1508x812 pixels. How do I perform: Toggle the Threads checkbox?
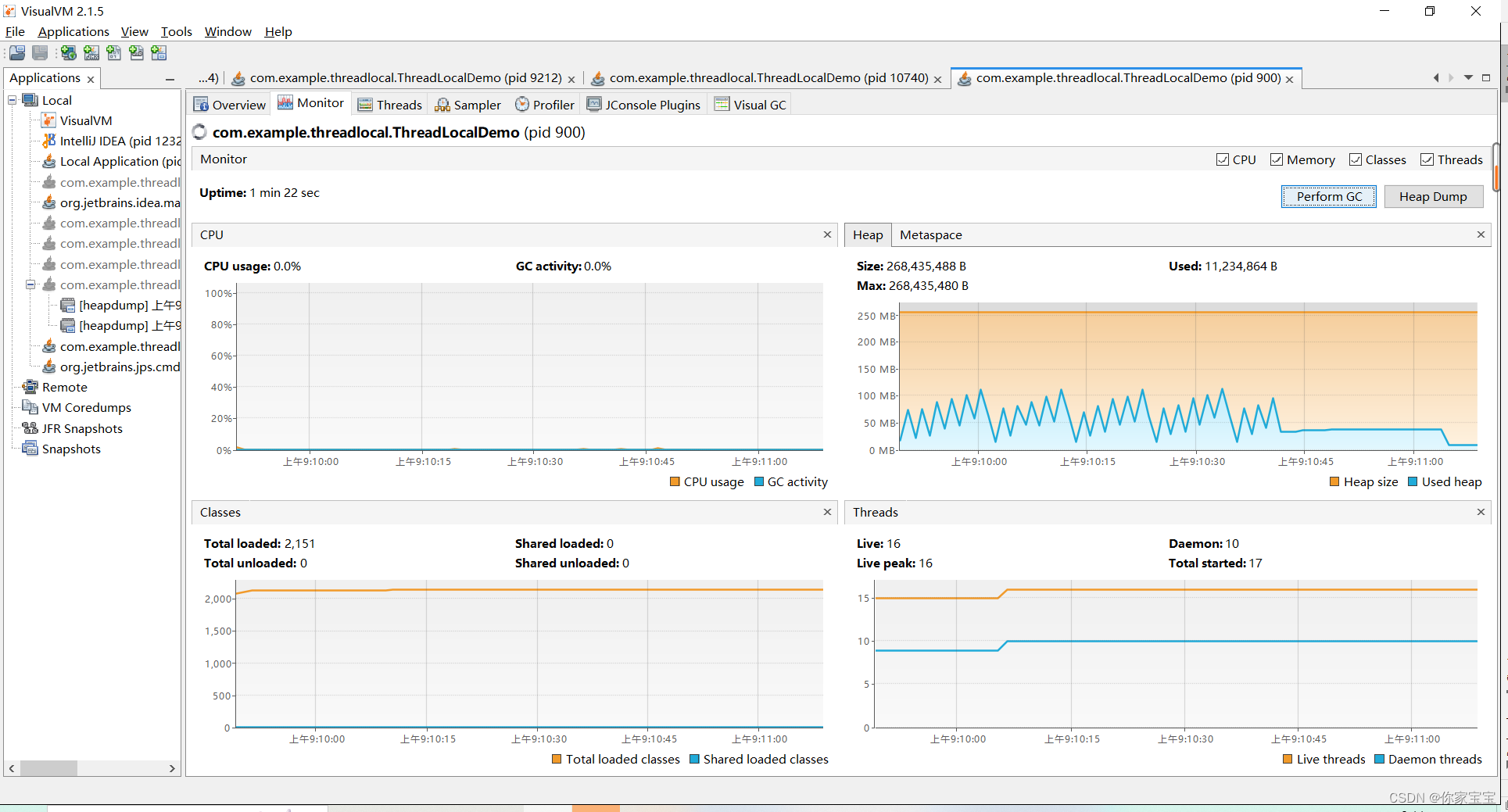pos(1427,159)
